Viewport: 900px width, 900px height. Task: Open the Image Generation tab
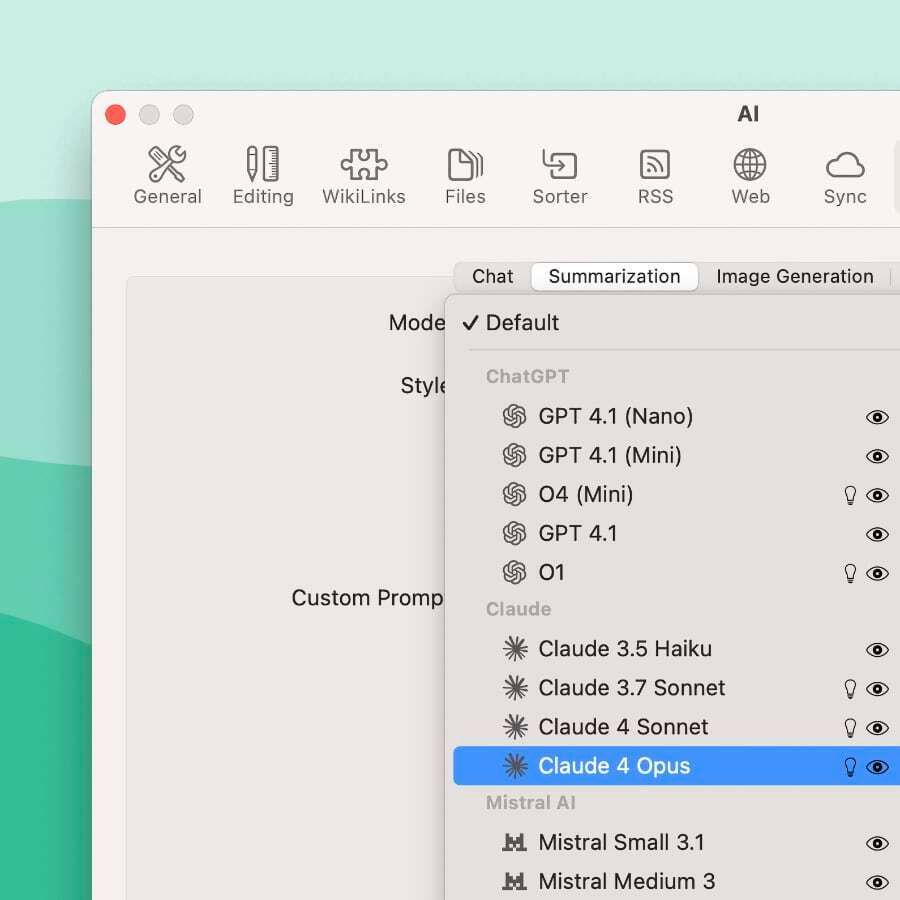(795, 277)
